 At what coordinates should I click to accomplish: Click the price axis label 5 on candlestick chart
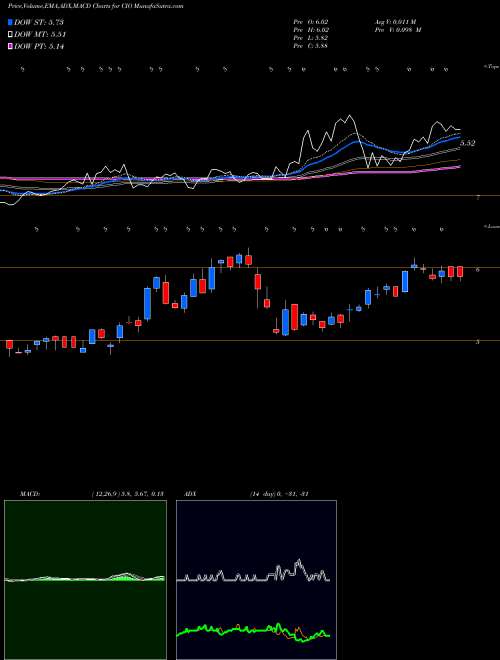click(x=477, y=342)
